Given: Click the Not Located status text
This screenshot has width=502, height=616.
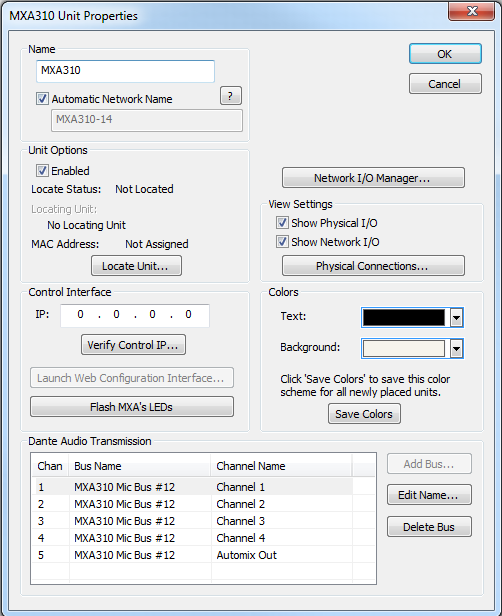Looking at the screenshot, I should (144, 189).
